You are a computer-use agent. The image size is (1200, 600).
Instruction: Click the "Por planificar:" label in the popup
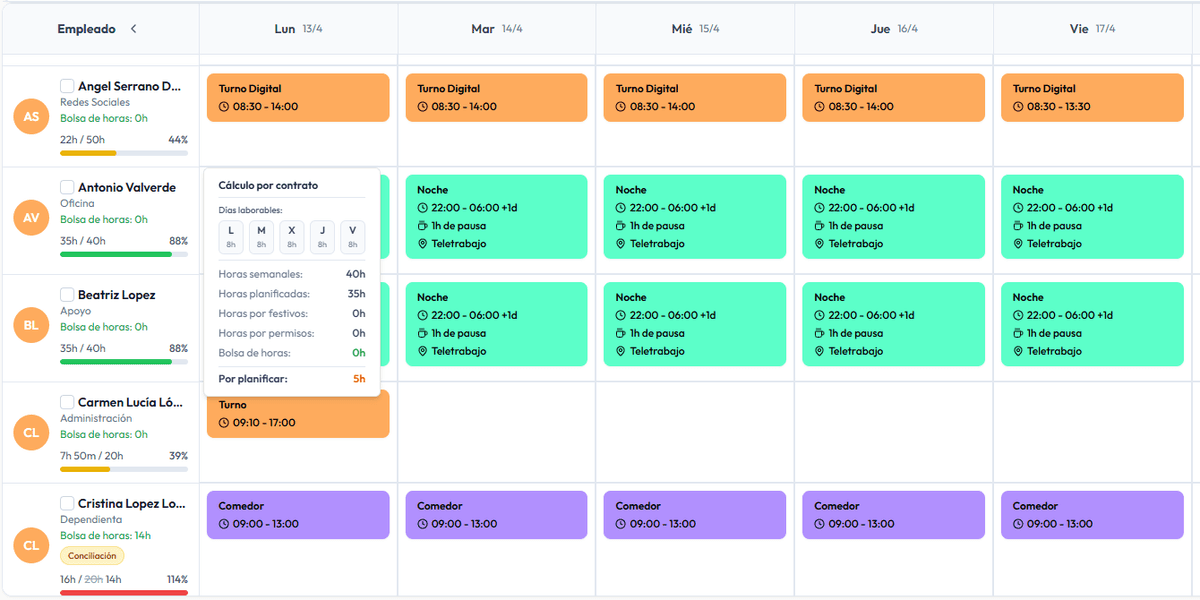click(253, 379)
